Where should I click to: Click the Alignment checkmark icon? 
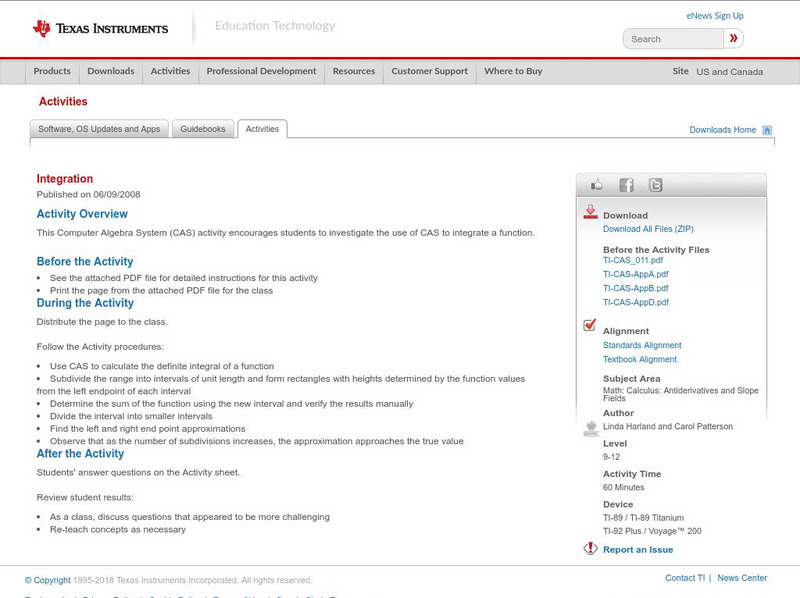point(588,323)
